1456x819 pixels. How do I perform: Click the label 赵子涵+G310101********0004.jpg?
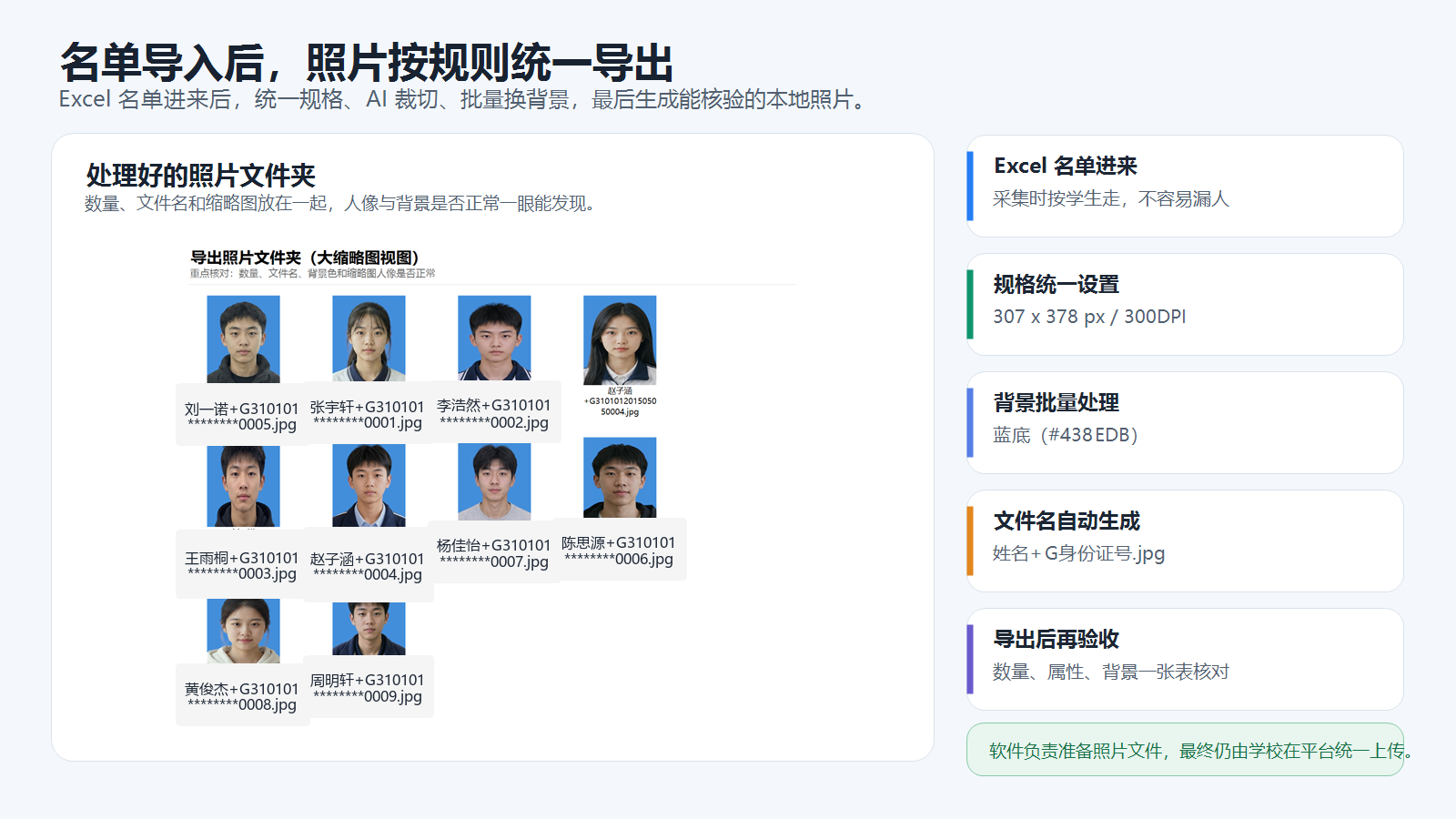(x=368, y=567)
